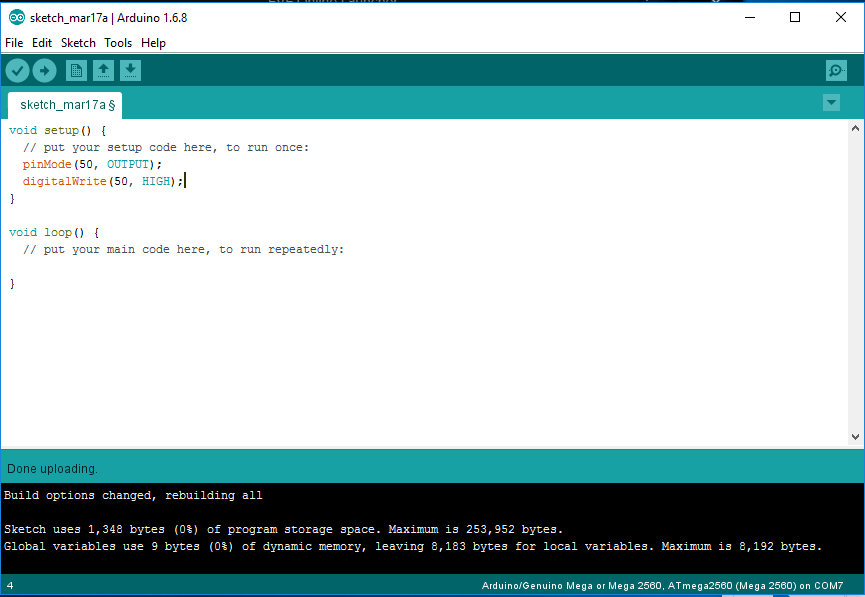This screenshot has height=597, width=865.
Task: Click the editor scrollbar down arrow
Action: pyautogui.click(x=855, y=436)
